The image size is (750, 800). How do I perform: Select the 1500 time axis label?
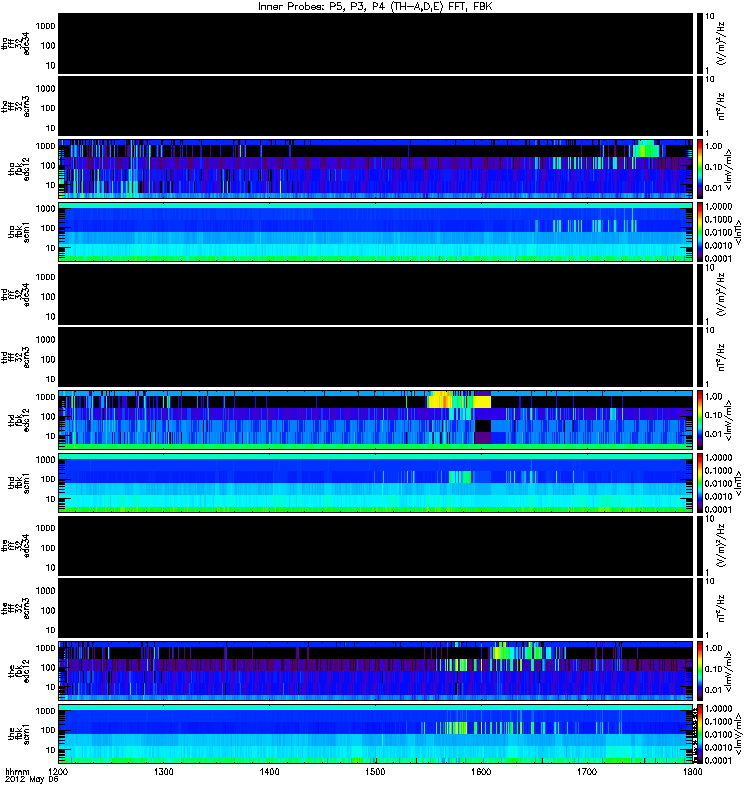click(x=375, y=771)
